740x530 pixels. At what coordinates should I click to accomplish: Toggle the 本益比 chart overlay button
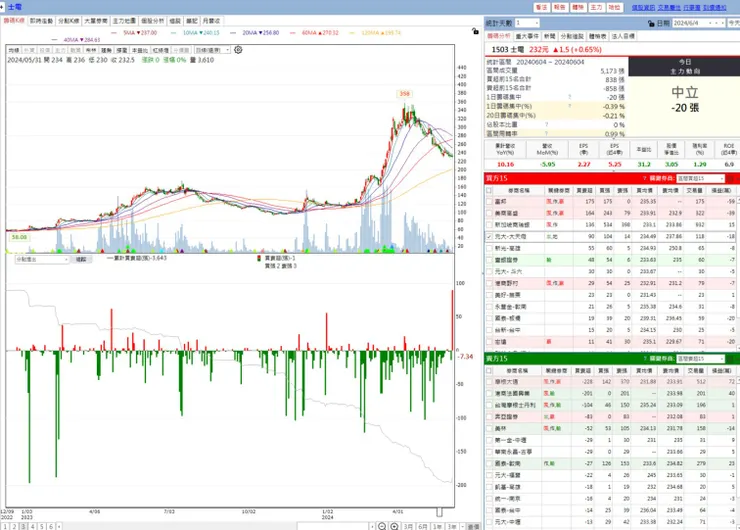click(x=140, y=50)
